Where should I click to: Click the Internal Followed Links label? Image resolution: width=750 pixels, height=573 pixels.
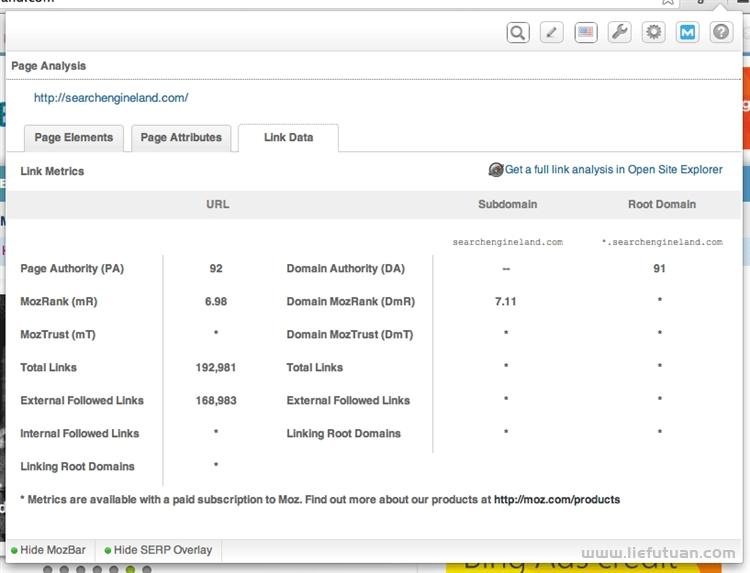click(80, 433)
